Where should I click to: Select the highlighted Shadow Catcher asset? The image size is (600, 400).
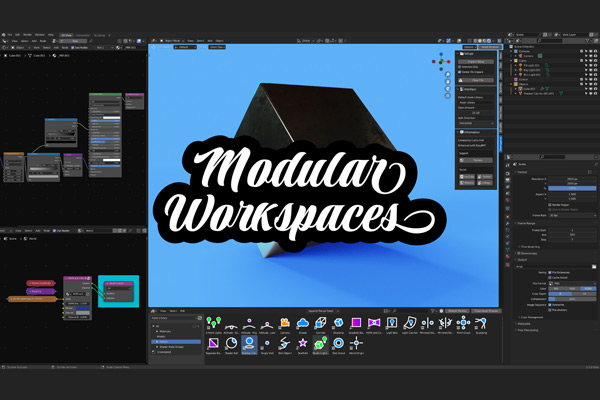coord(249,345)
